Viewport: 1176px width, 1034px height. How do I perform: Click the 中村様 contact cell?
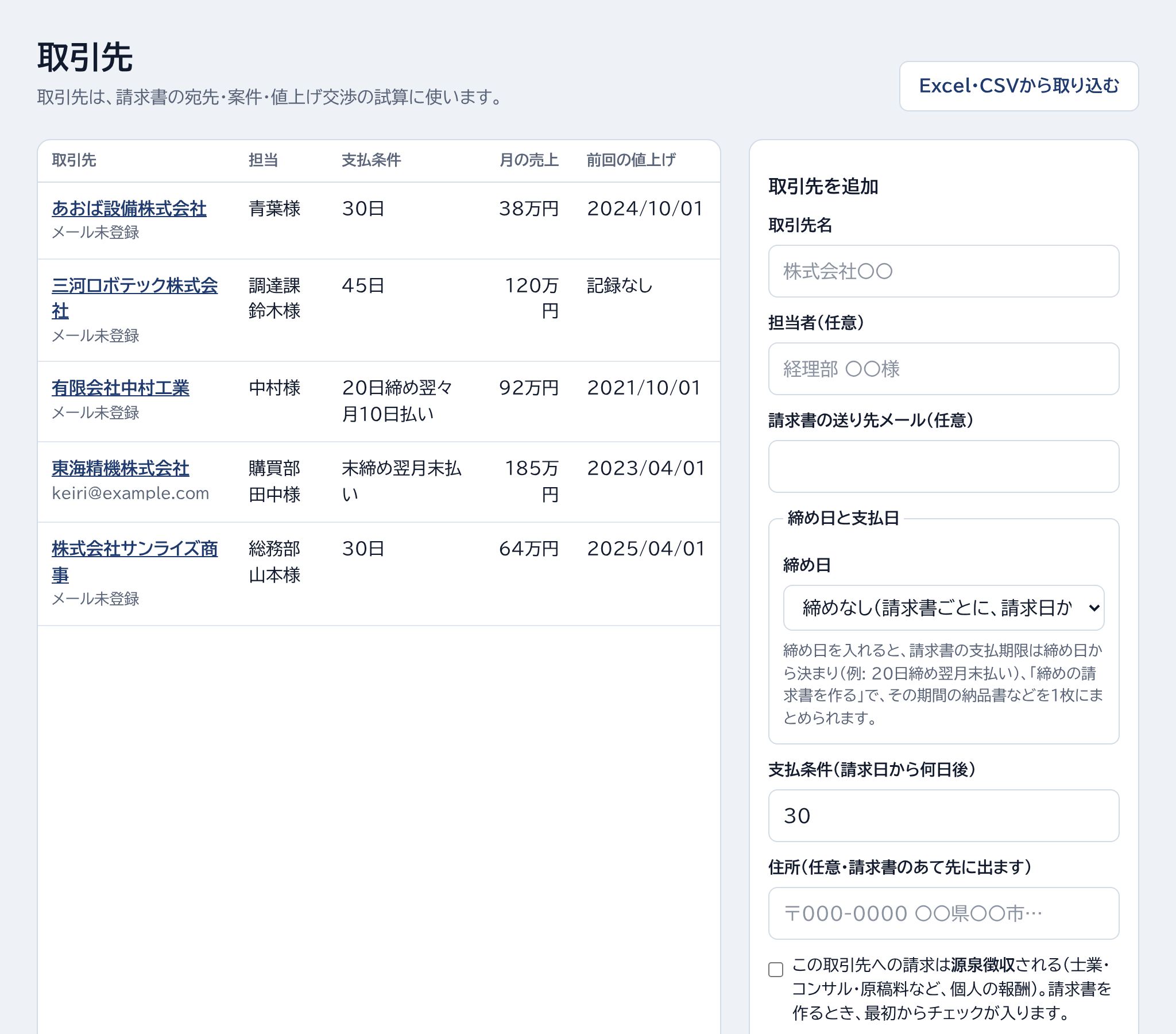[274, 387]
